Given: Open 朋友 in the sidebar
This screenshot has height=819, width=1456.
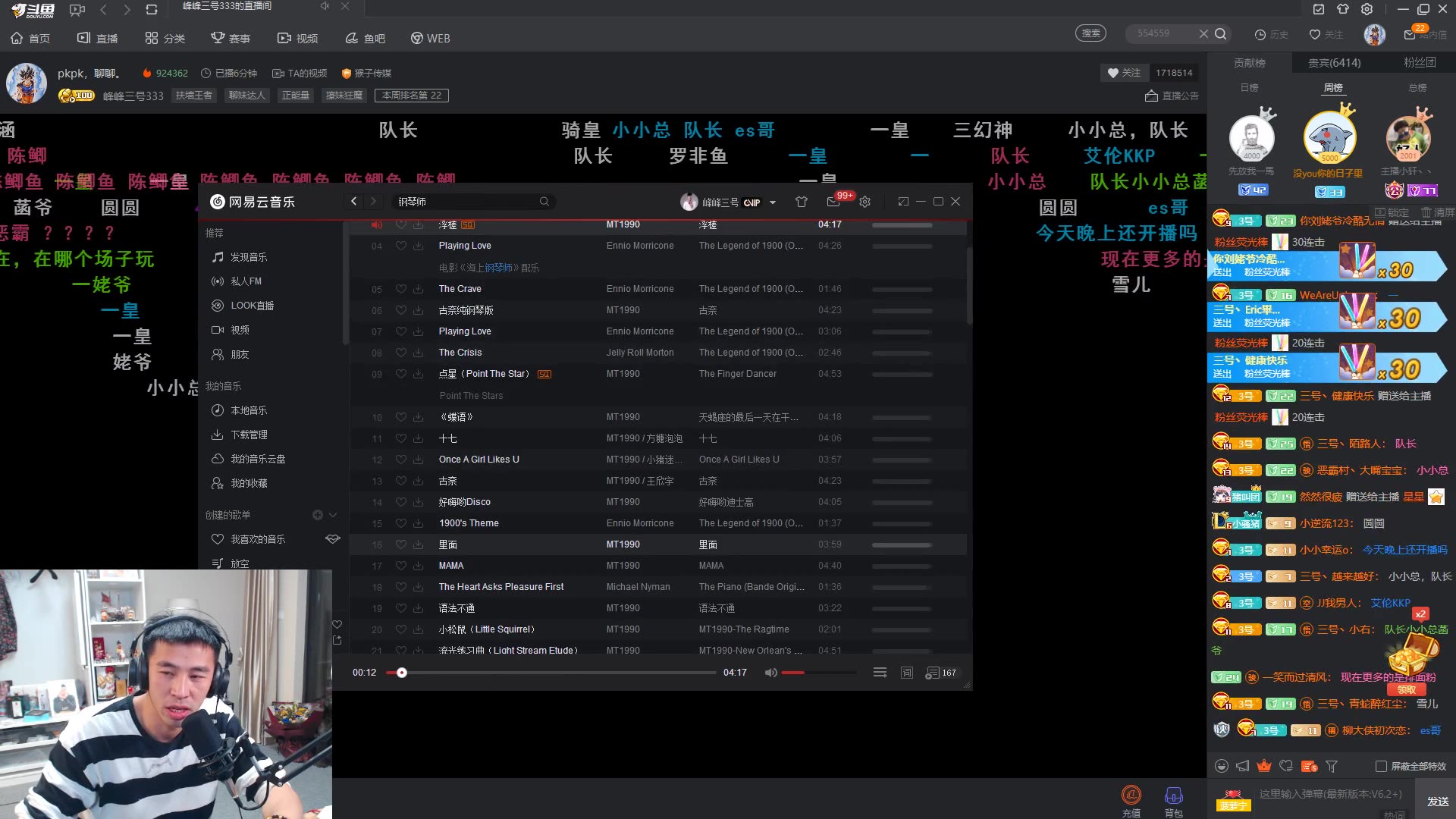Looking at the screenshot, I should point(231,354).
